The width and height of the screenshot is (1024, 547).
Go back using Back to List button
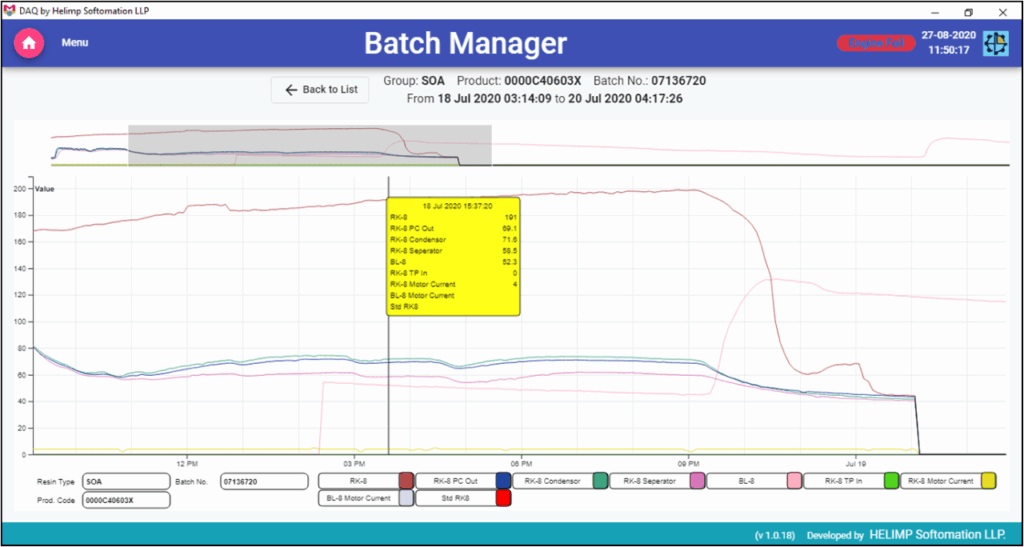(320, 90)
